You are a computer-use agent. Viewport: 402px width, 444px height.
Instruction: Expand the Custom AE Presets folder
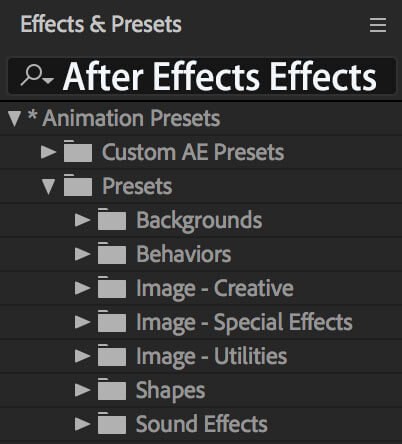point(49,152)
